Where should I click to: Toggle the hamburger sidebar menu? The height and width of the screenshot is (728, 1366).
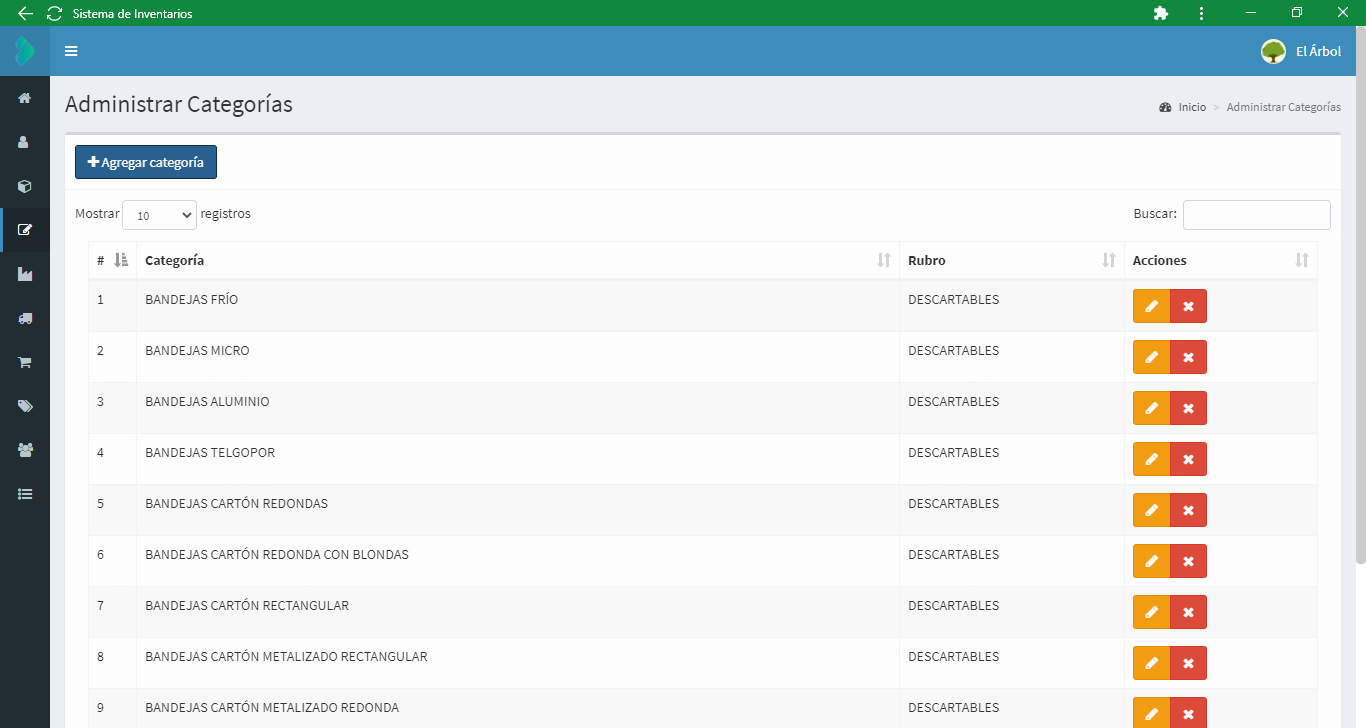[71, 51]
